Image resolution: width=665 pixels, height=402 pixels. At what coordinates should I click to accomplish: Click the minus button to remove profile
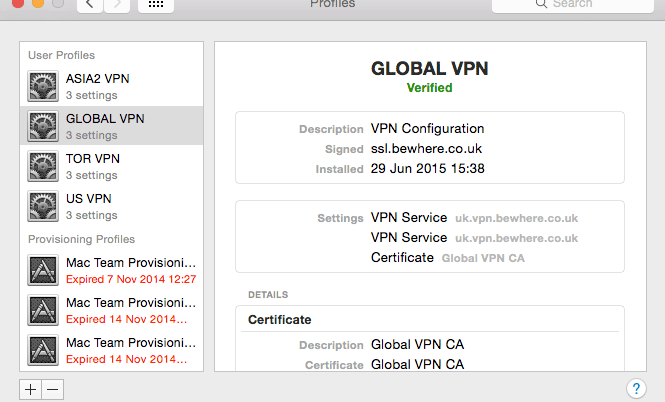(x=53, y=389)
